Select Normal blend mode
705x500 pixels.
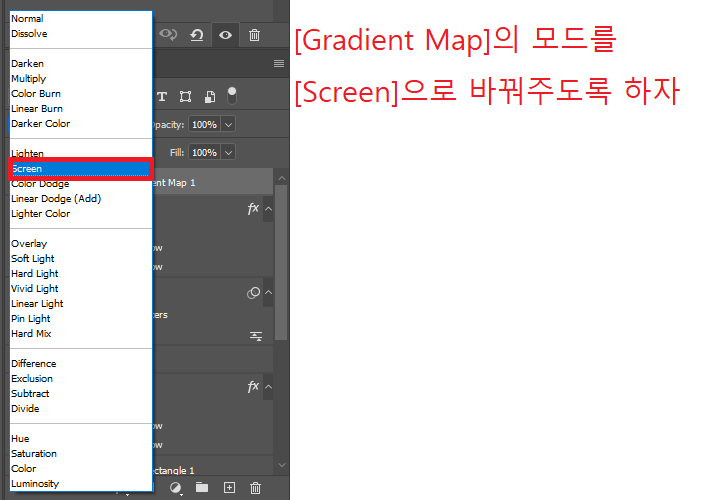coord(81,18)
